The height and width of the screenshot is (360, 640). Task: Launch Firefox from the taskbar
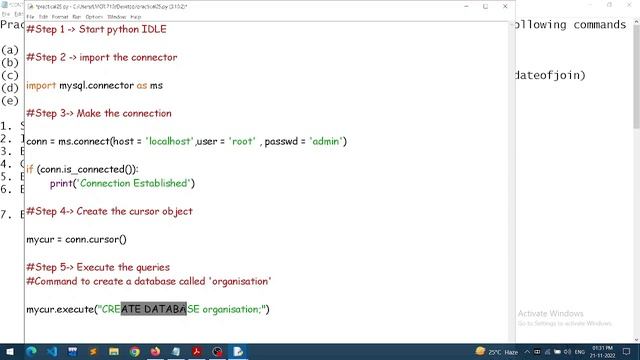click(156, 351)
